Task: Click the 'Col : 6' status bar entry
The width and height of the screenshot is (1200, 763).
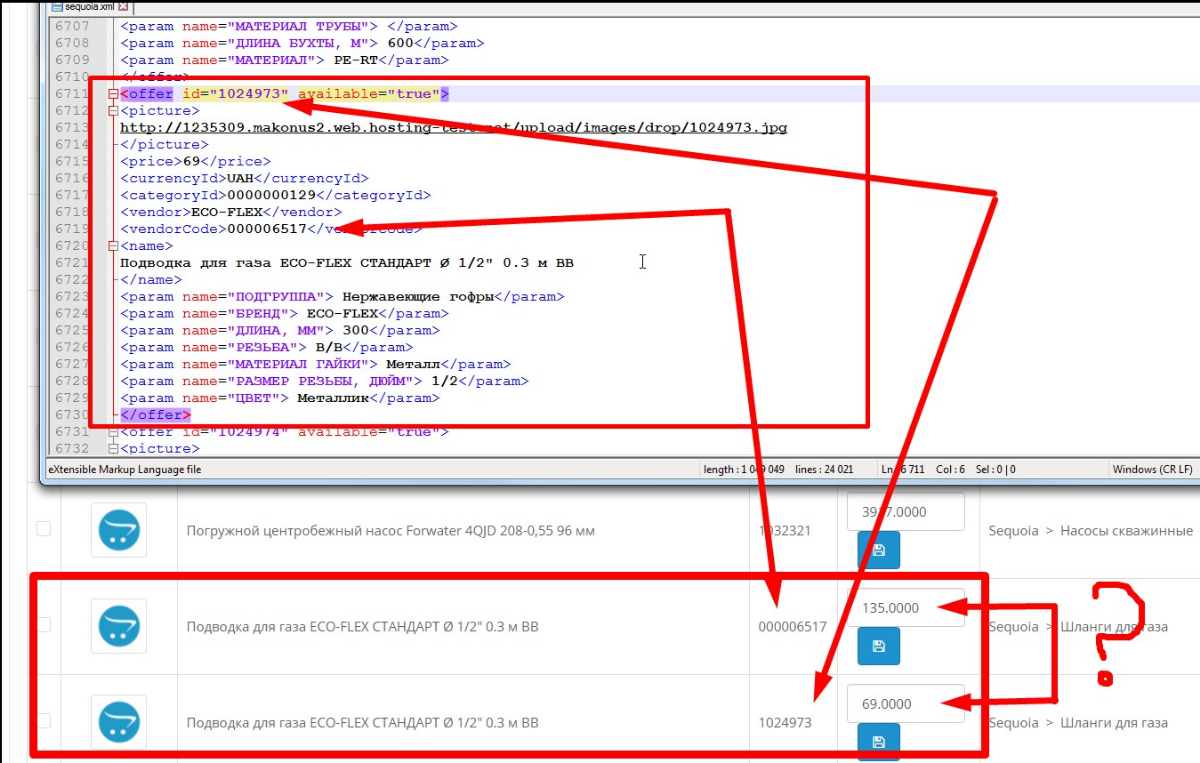Action: pos(949,469)
